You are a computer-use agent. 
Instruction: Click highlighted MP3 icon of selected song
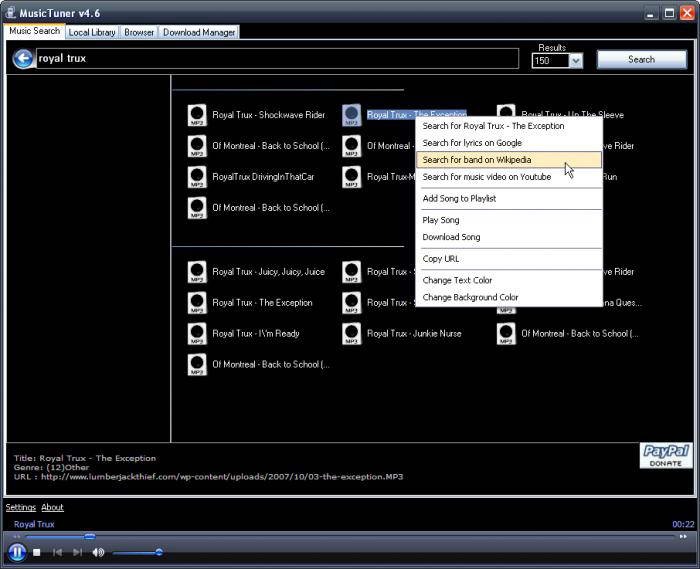[x=351, y=115]
